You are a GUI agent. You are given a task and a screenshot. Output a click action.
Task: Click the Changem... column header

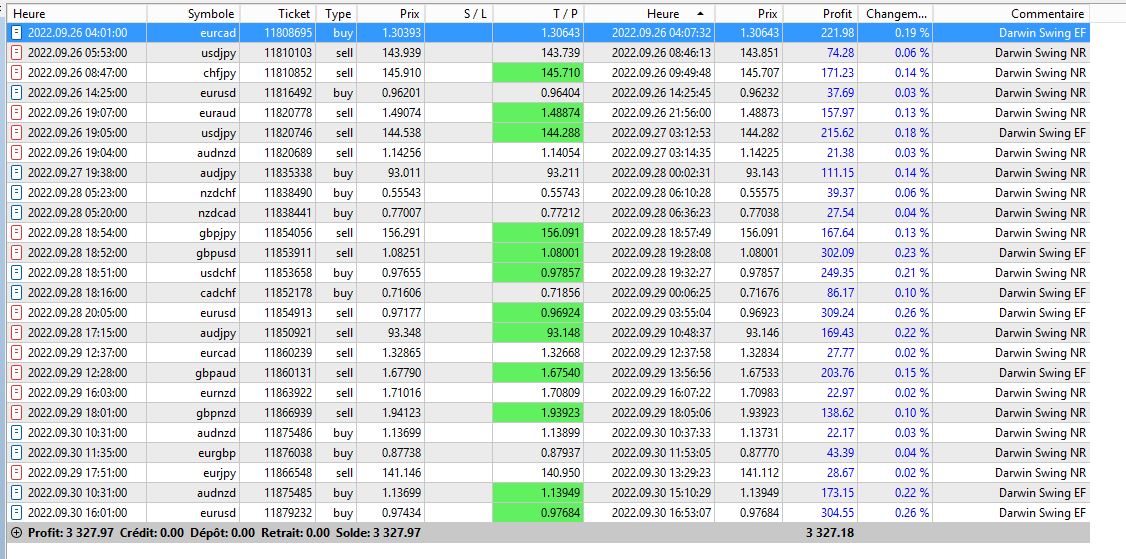pos(897,14)
